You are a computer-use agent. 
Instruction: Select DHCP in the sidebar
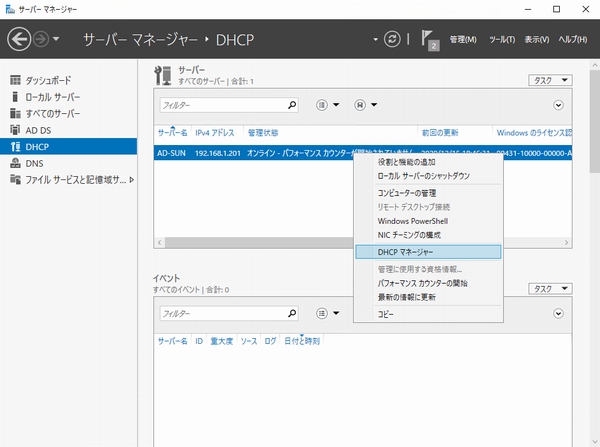click(68, 147)
